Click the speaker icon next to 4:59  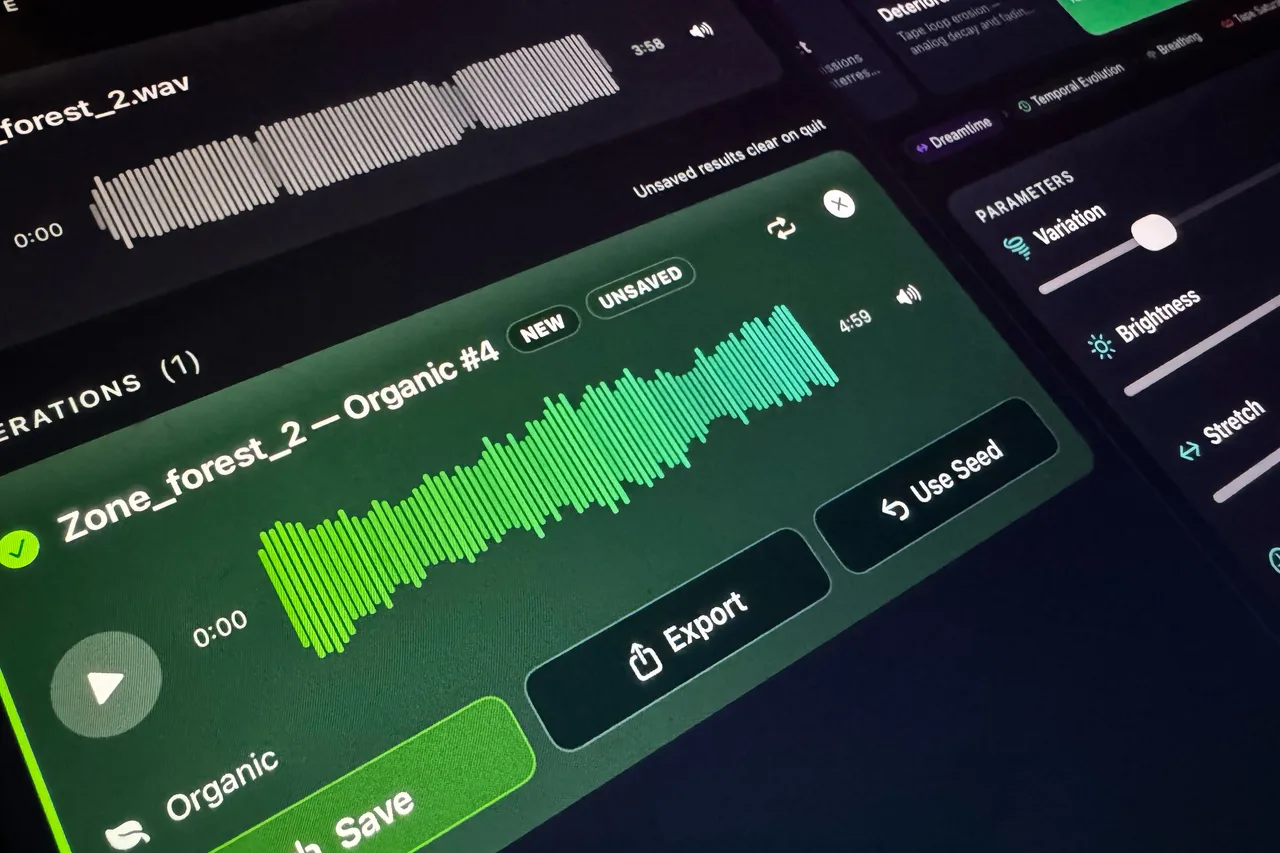click(x=908, y=295)
